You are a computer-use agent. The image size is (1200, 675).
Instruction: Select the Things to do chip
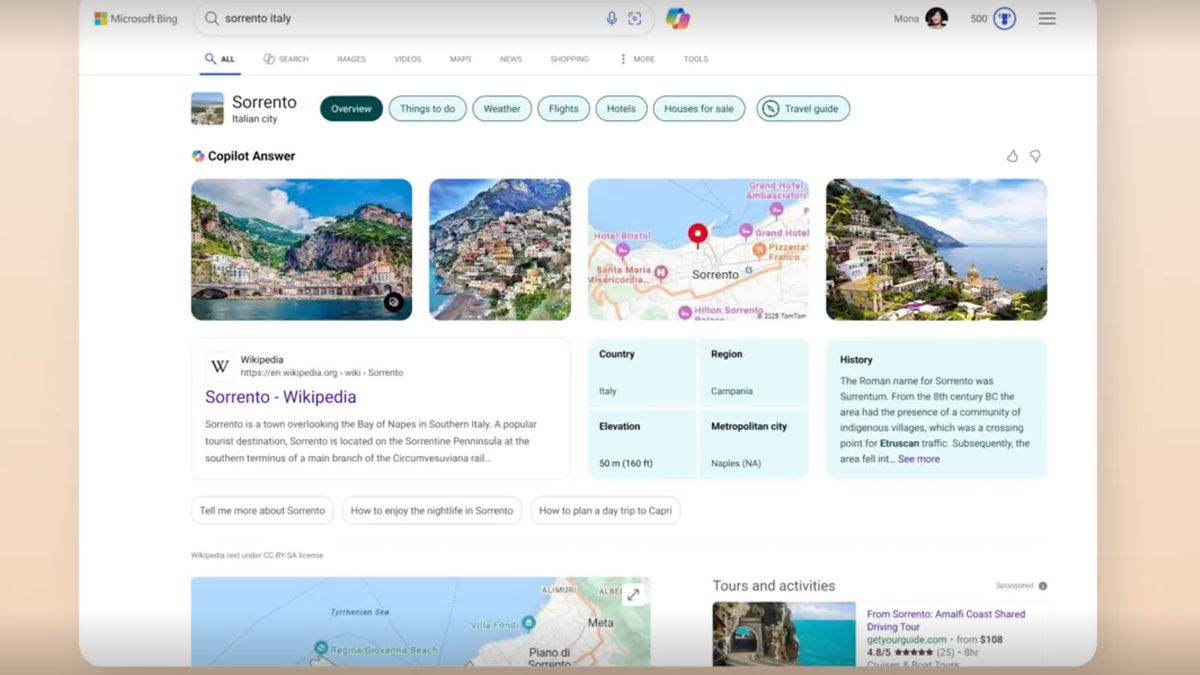[x=427, y=109]
